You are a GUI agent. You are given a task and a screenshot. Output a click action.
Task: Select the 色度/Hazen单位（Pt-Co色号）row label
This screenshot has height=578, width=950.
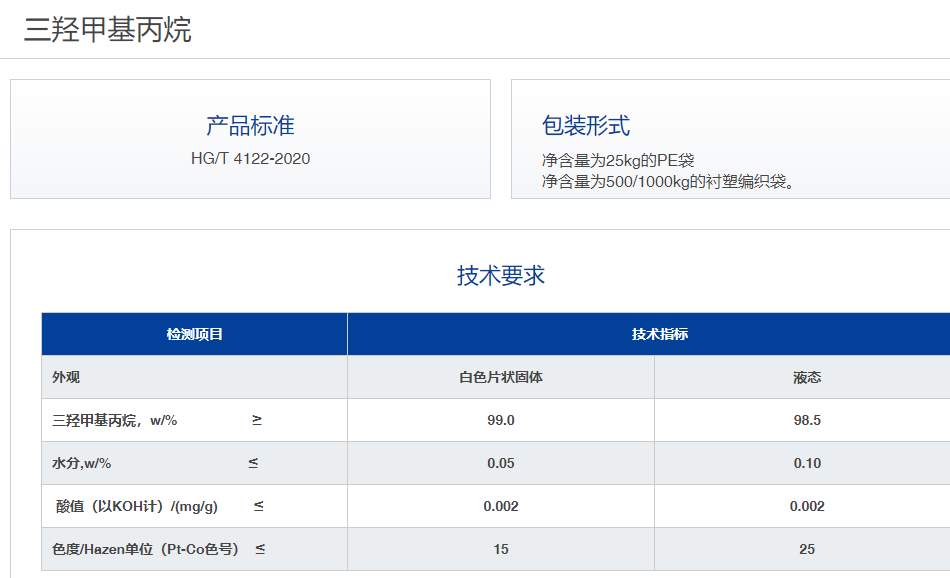145,550
